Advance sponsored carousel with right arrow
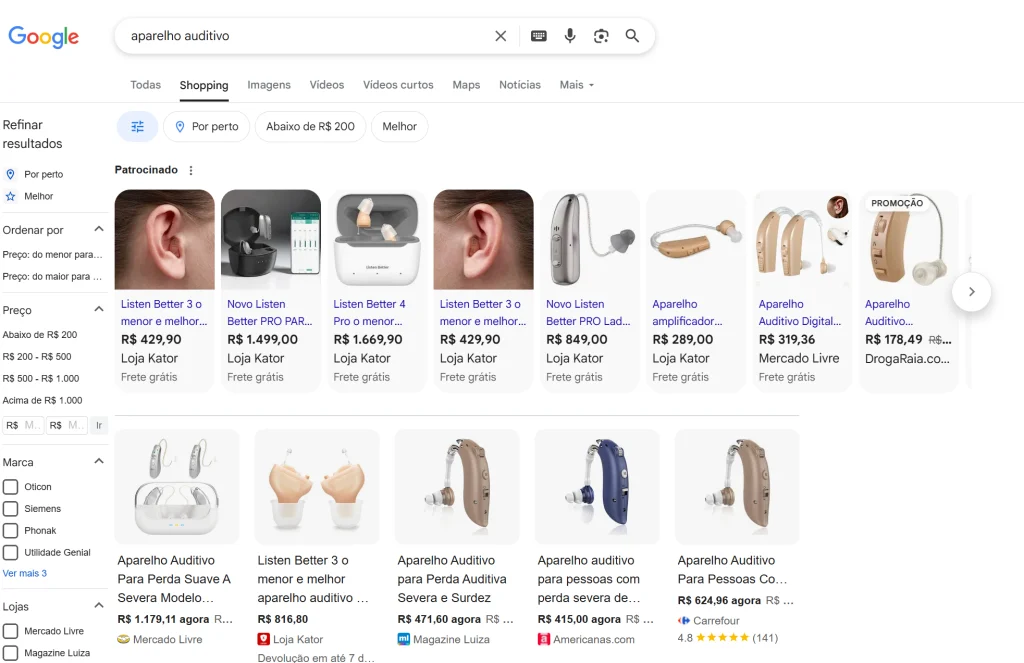The width and height of the screenshot is (1024, 663). 971,291
